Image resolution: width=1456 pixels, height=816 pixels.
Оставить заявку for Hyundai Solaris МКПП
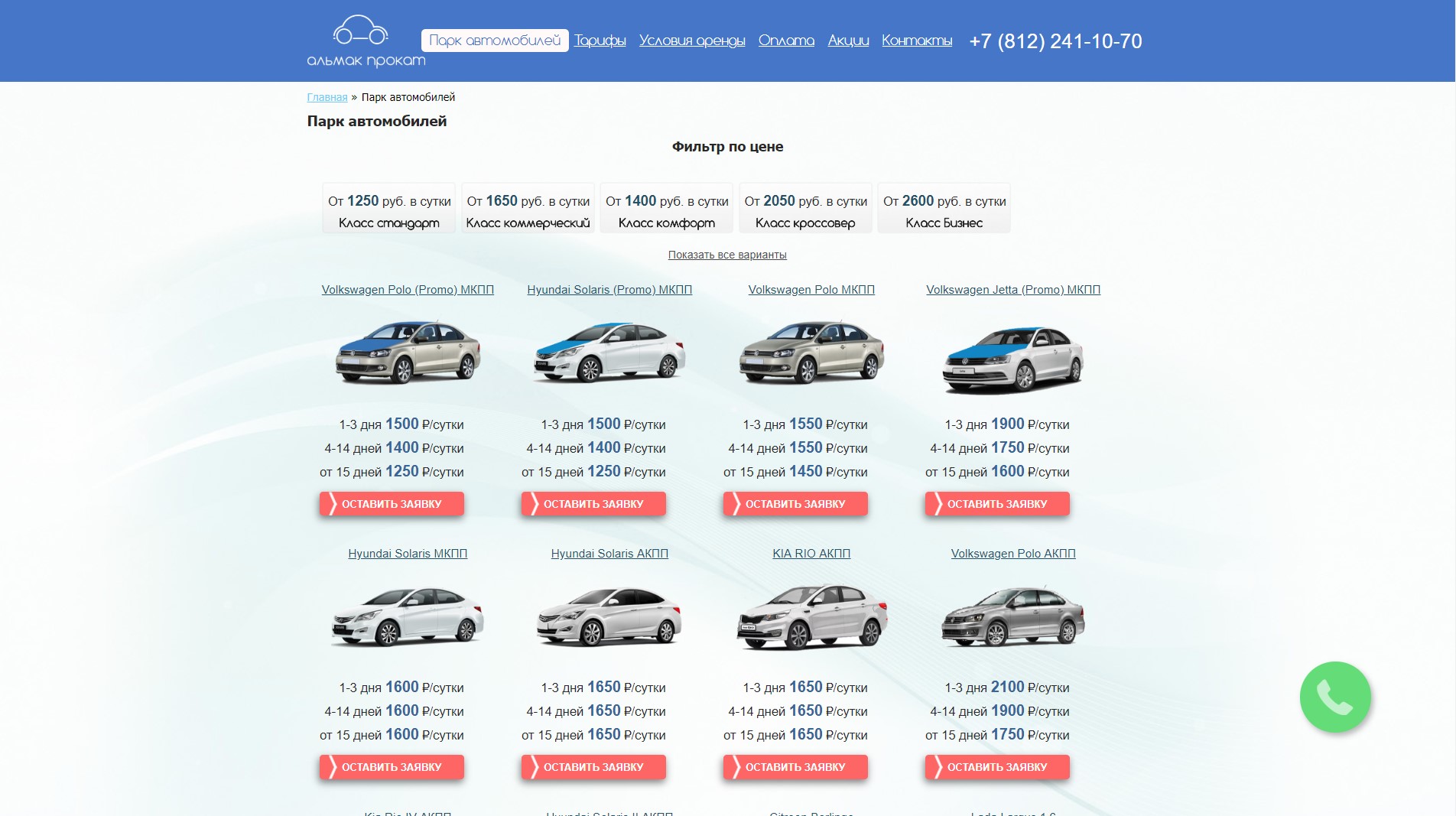pyautogui.click(x=392, y=767)
